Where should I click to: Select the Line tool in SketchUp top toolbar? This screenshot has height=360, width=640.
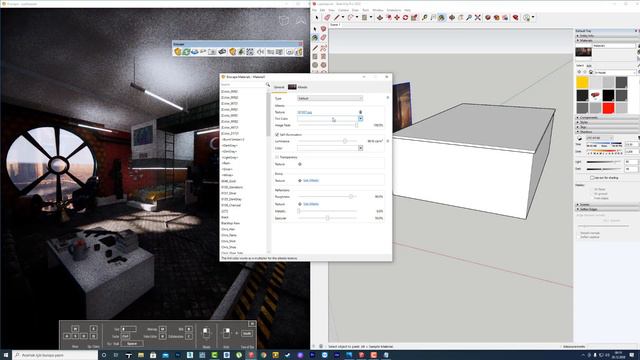[336, 18]
